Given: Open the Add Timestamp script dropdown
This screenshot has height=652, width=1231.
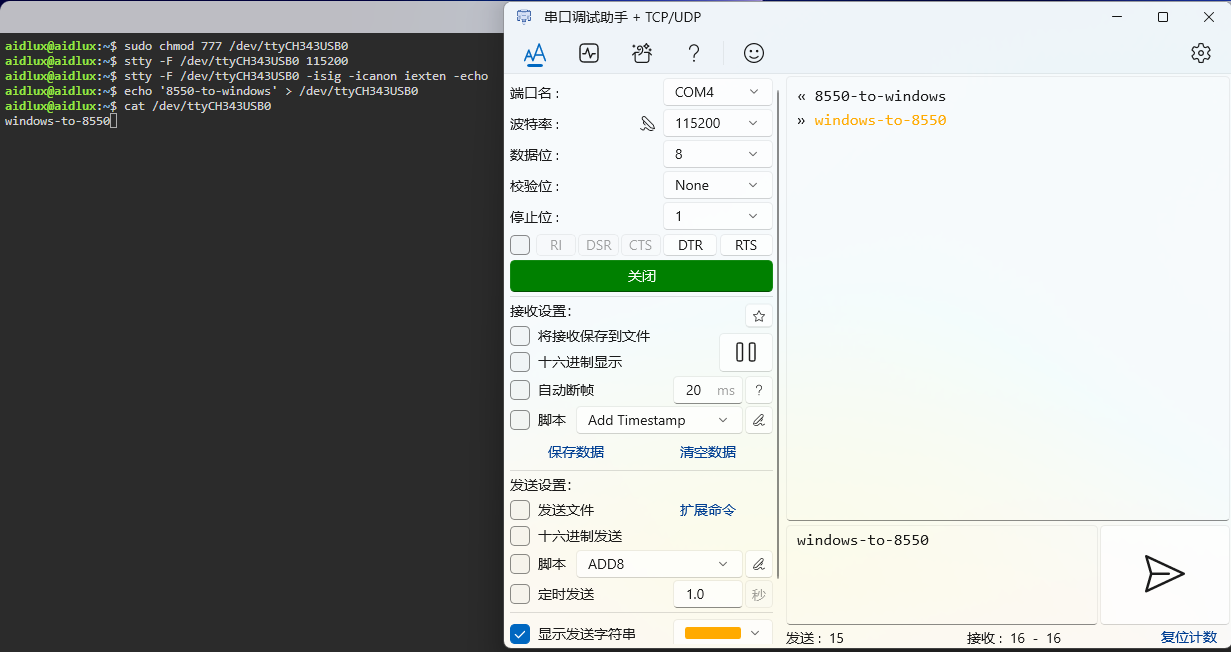Looking at the screenshot, I should click(659, 420).
